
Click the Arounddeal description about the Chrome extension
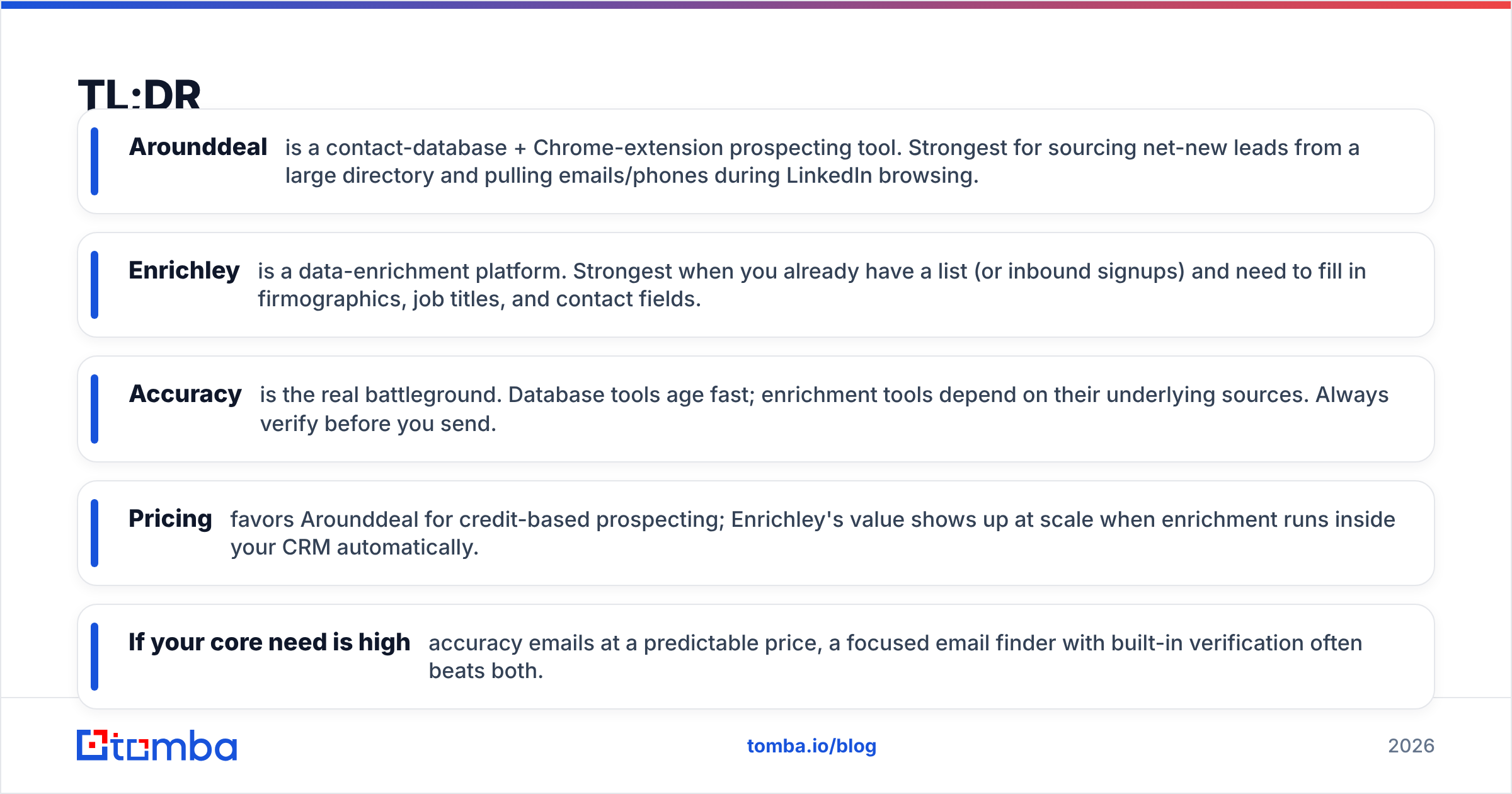coord(822,161)
